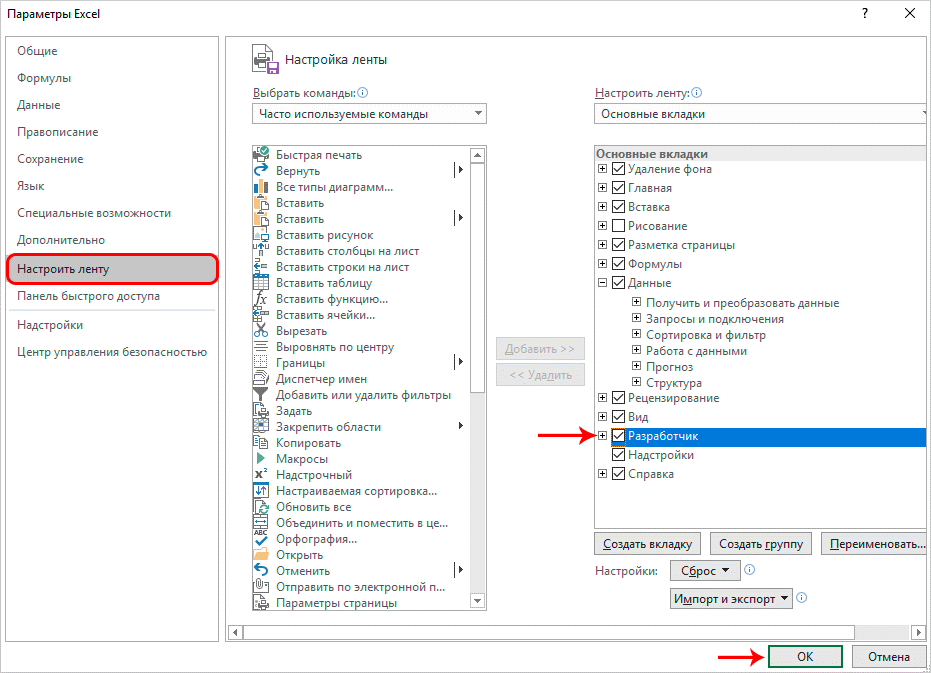Select the Cut scissors icon
This screenshot has width=931, height=673.
click(x=262, y=331)
